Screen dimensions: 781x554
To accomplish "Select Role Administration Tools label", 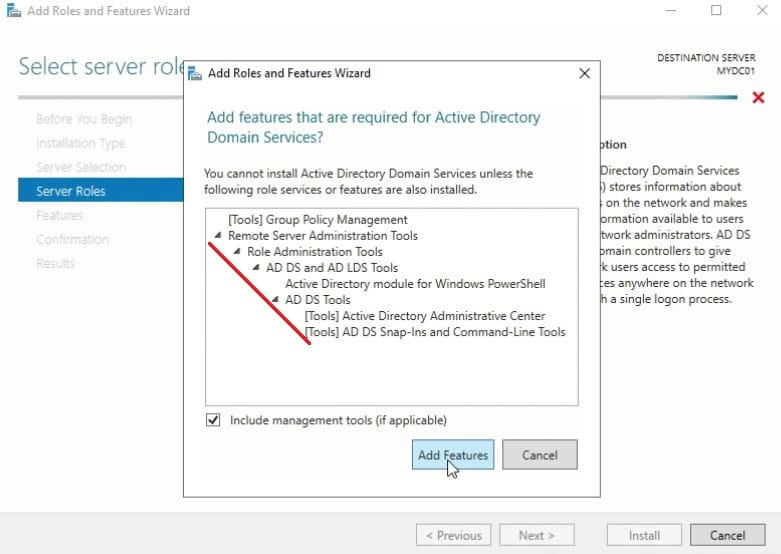I will click(x=315, y=252).
